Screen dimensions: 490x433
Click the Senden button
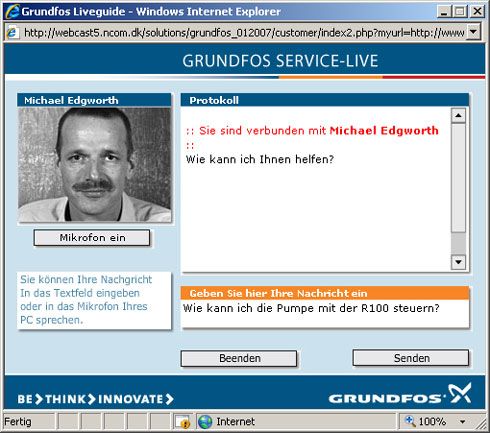pyautogui.click(x=411, y=358)
